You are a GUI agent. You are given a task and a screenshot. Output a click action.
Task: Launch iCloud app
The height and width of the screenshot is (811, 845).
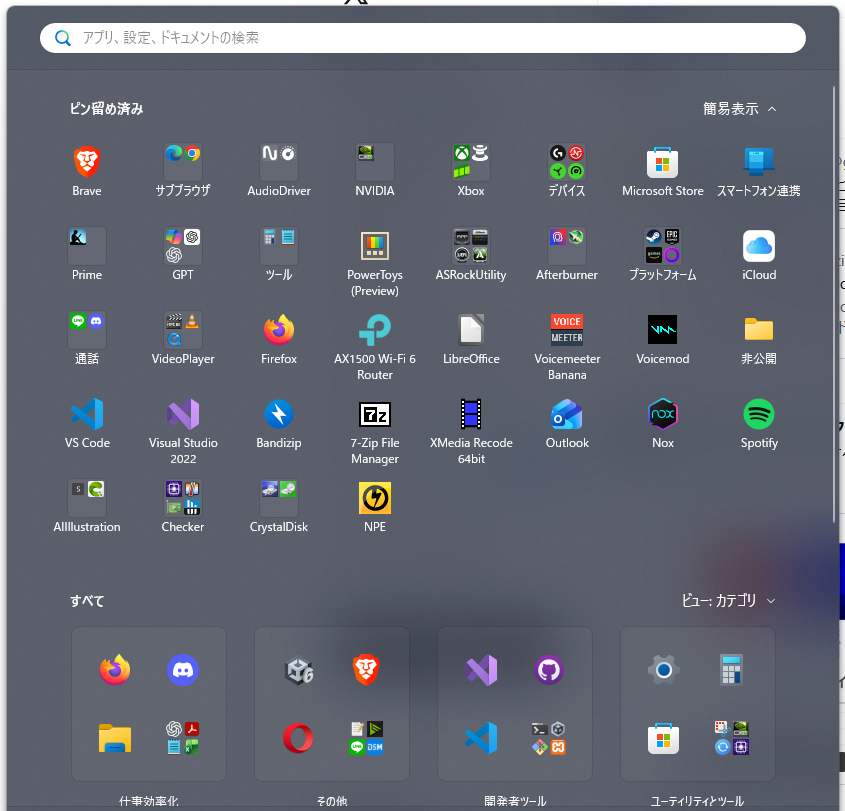pos(759,246)
